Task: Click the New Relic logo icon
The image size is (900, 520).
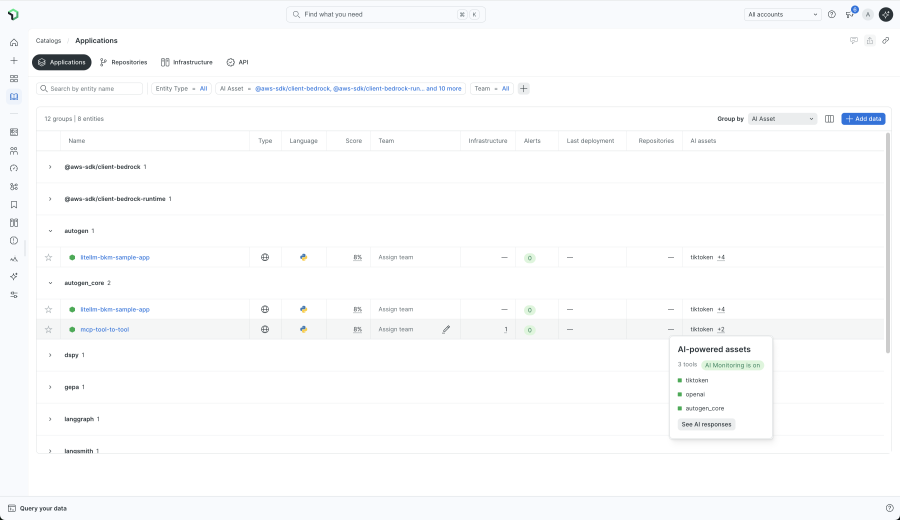Action: point(13,14)
